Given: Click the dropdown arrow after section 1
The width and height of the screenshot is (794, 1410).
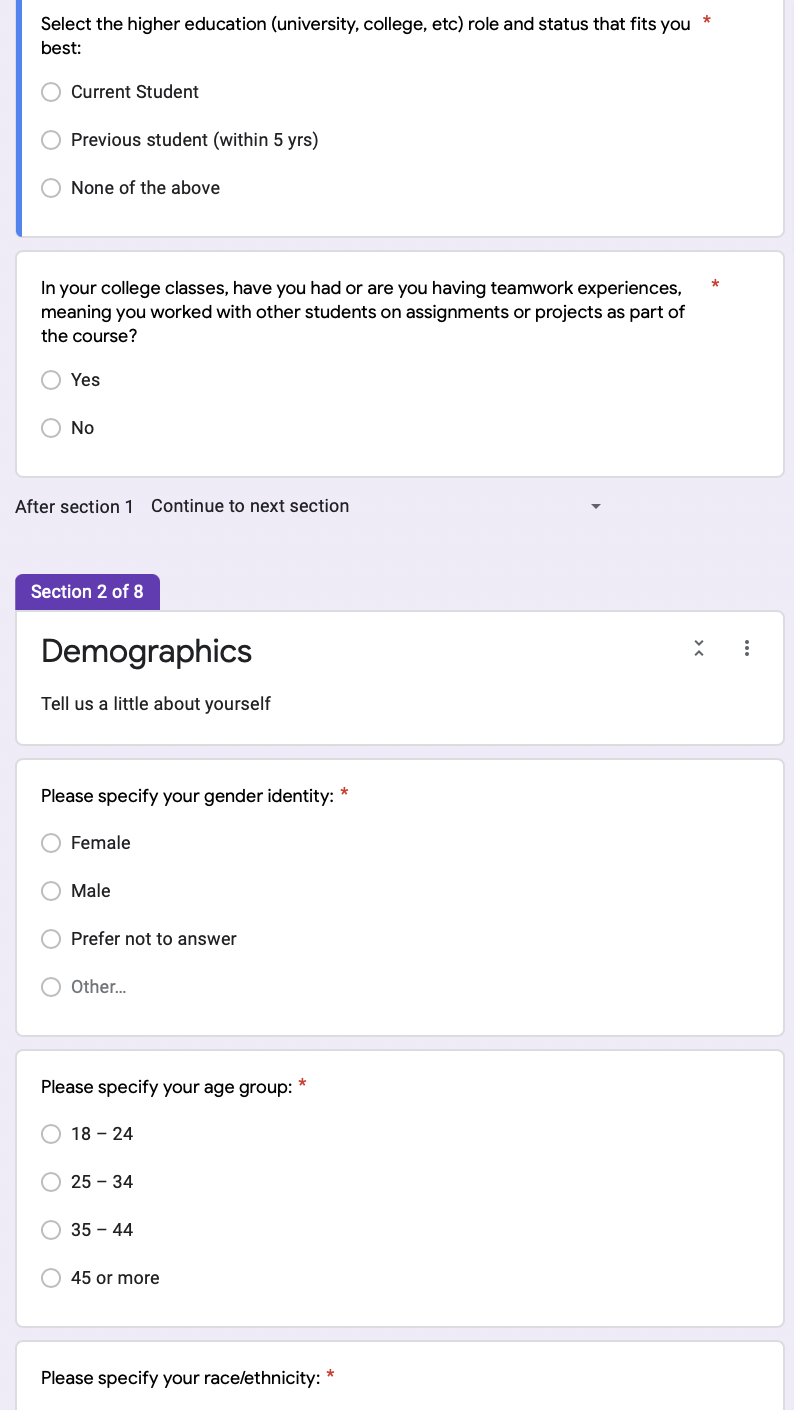Looking at the screenshot, I should tap(596, 507).
